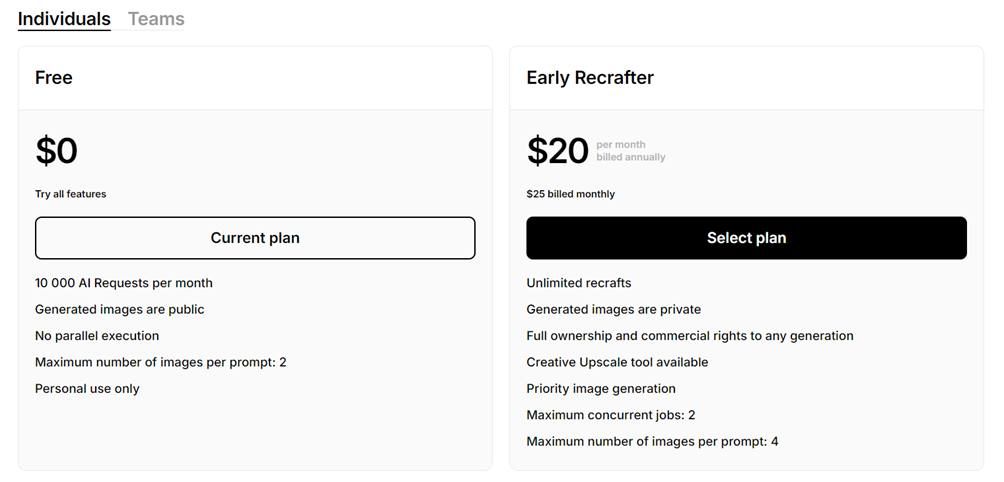This screenshot has width=1004, height=482.
Task: Click 'Generated images are public' feature
Action: (120, 309)
